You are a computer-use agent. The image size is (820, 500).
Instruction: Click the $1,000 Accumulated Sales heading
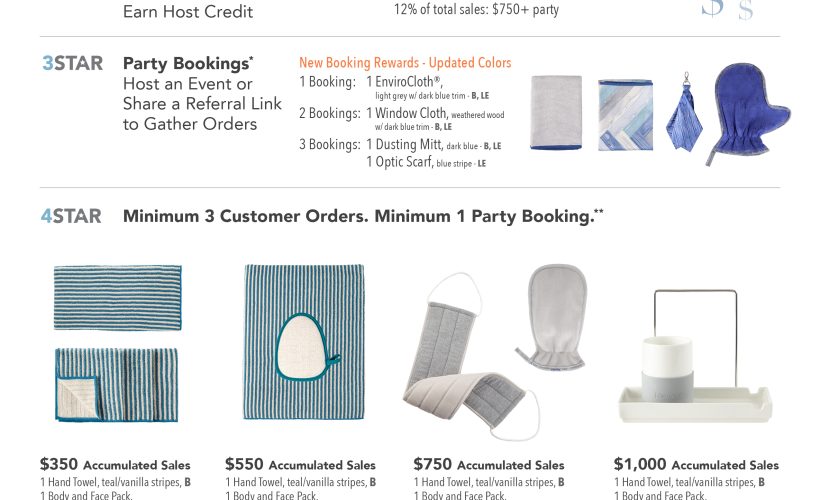click(x=696, y=464)
